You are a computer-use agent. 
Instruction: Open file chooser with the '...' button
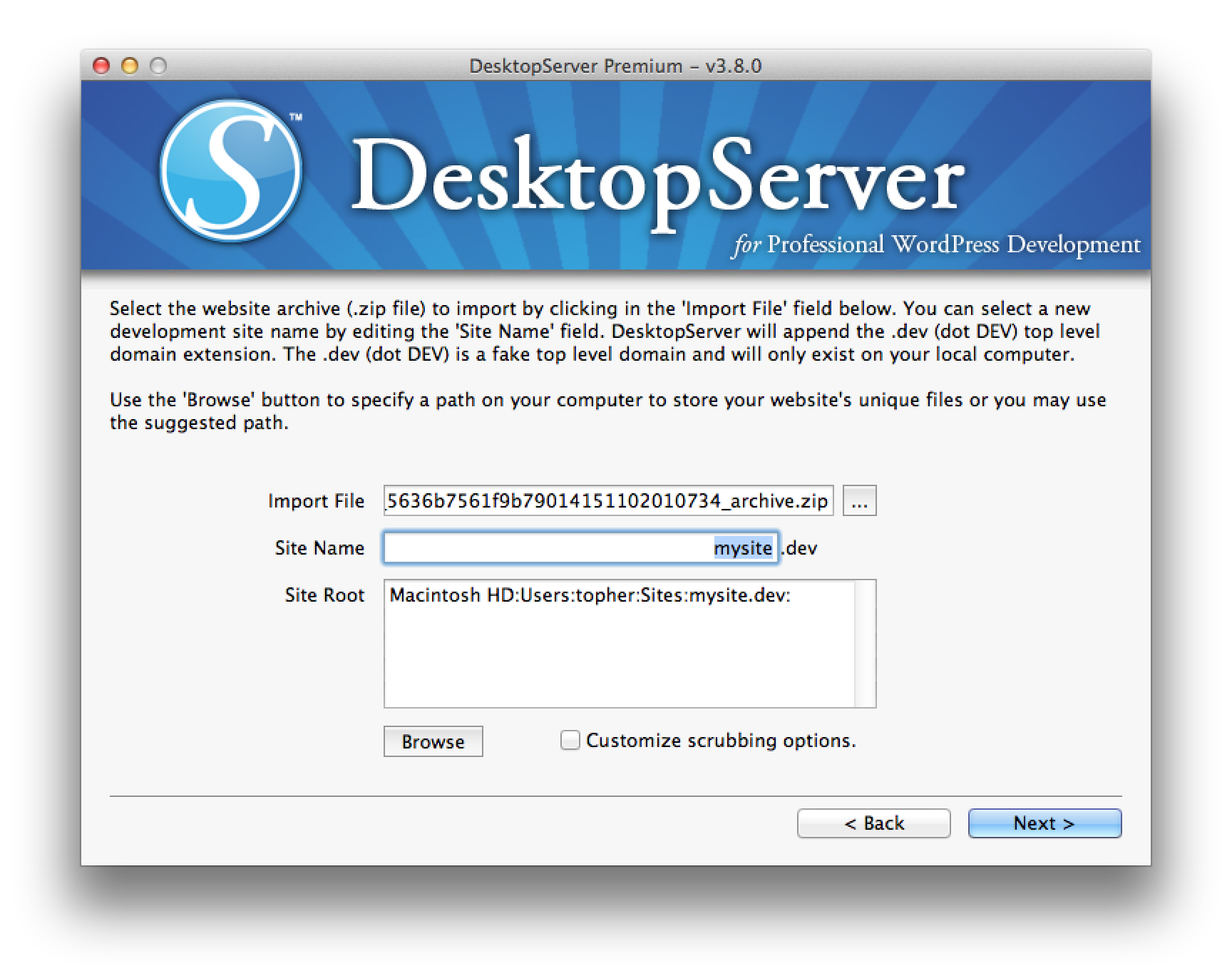point(859,500)
